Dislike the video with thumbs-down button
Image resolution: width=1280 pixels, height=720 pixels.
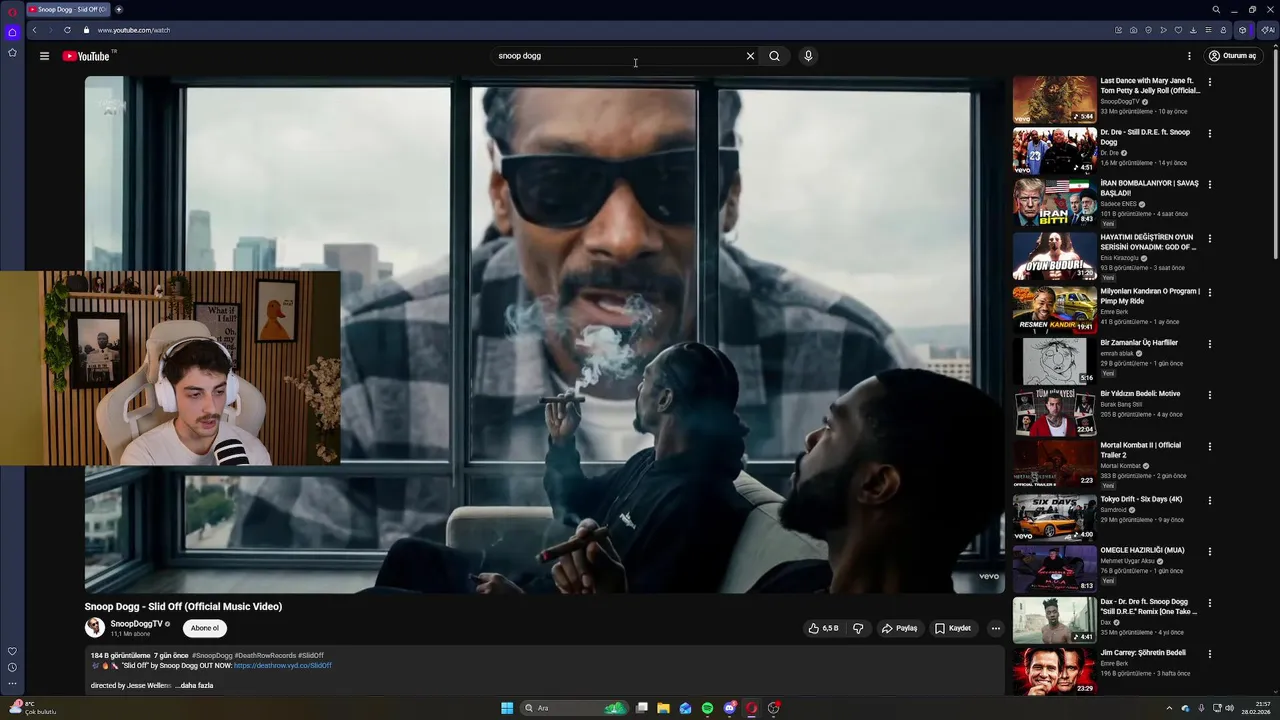pos(858,628)
